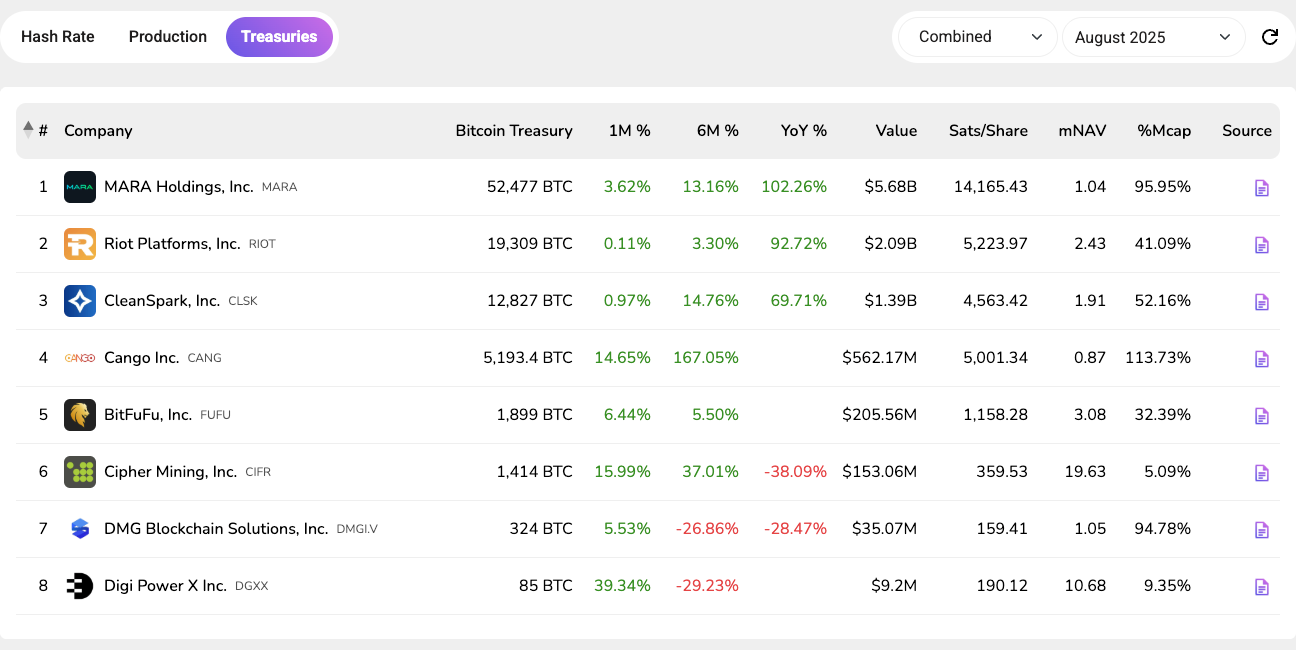This screenshot has width=1296, height=650.
Task: Open the August 2025 month dropdown
Action: (x=1152, y=38)
